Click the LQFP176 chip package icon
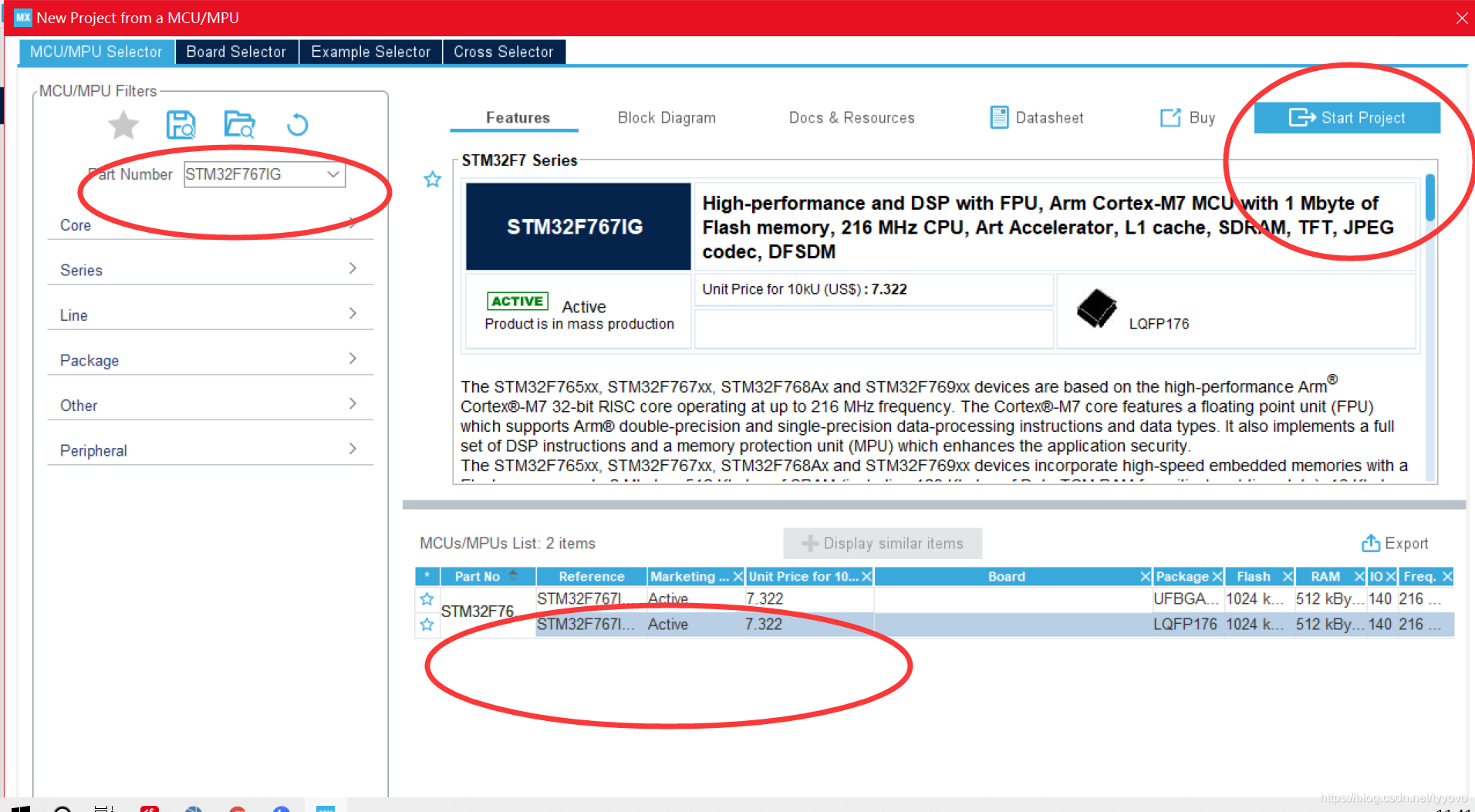 (x=1096, y=308)
